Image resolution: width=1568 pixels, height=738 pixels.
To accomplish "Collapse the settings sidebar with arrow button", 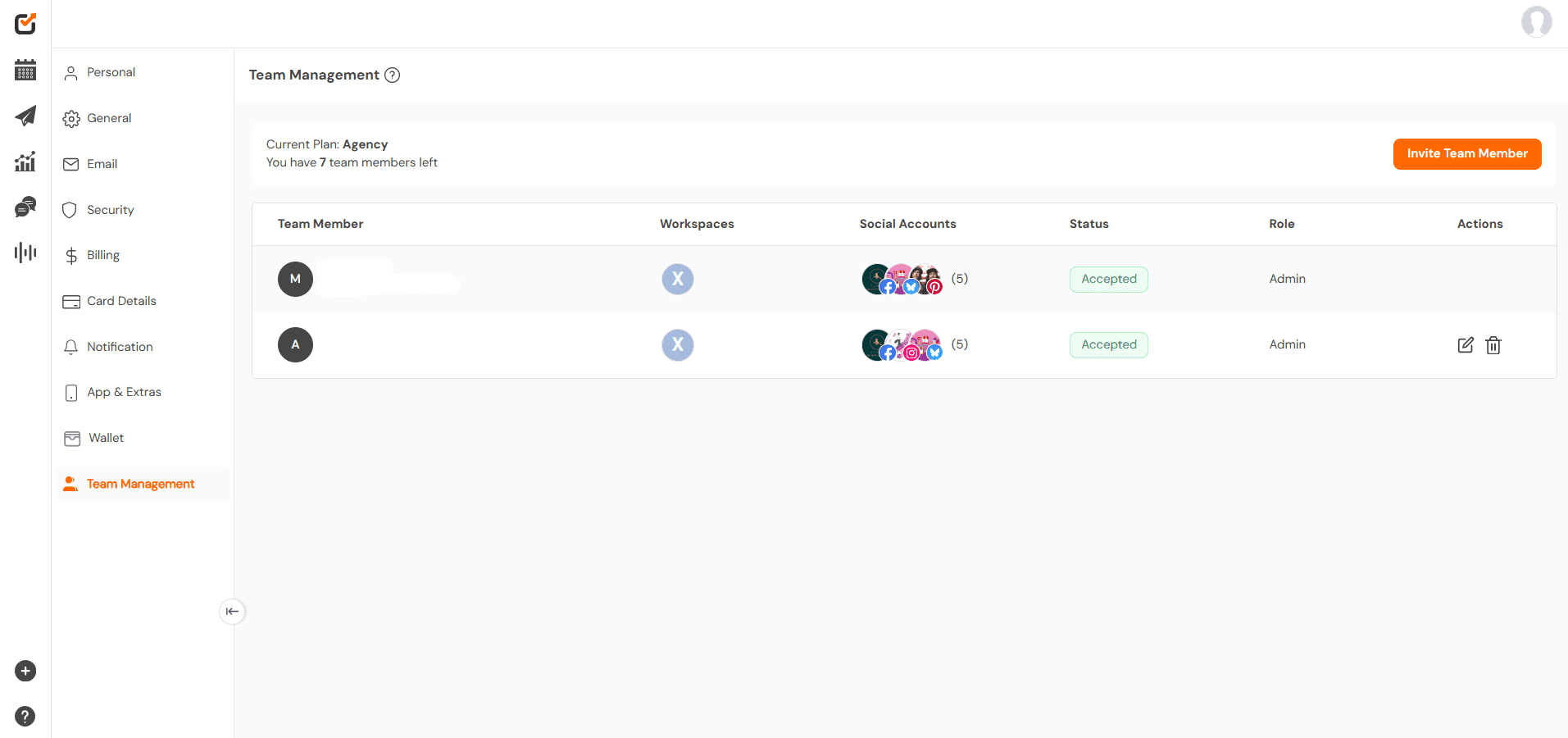I will (233, 612).
